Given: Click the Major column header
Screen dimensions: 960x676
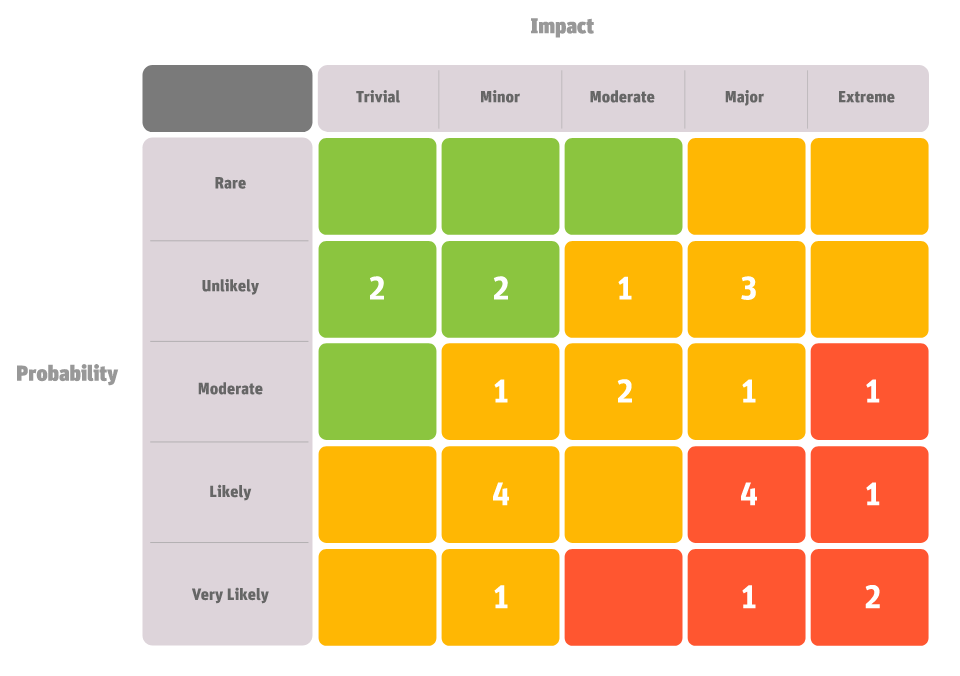Looking at the screenshot, I should pyautogui.click(x=744, y=97).
